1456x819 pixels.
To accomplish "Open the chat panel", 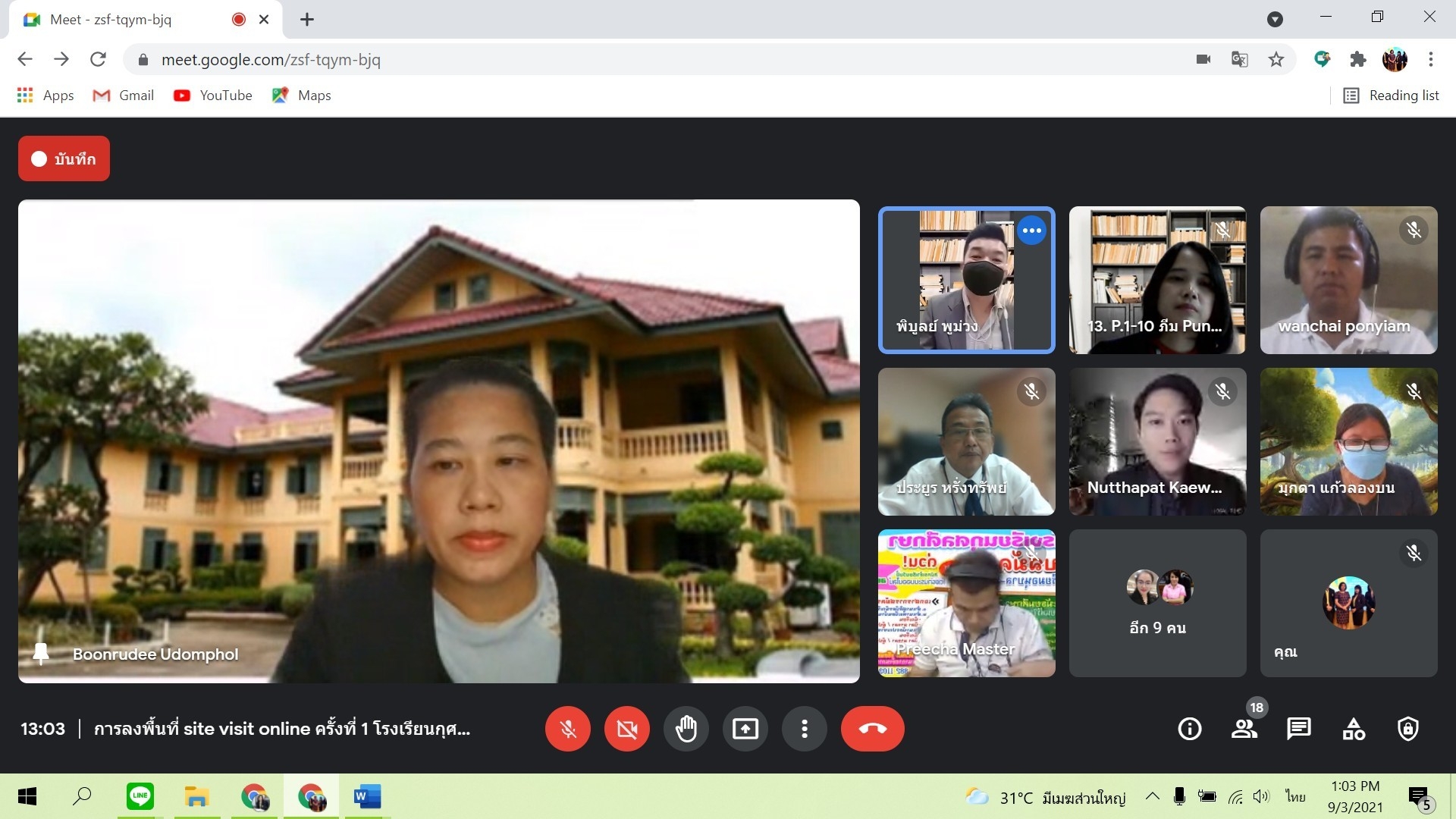I will coord(1298,729).
